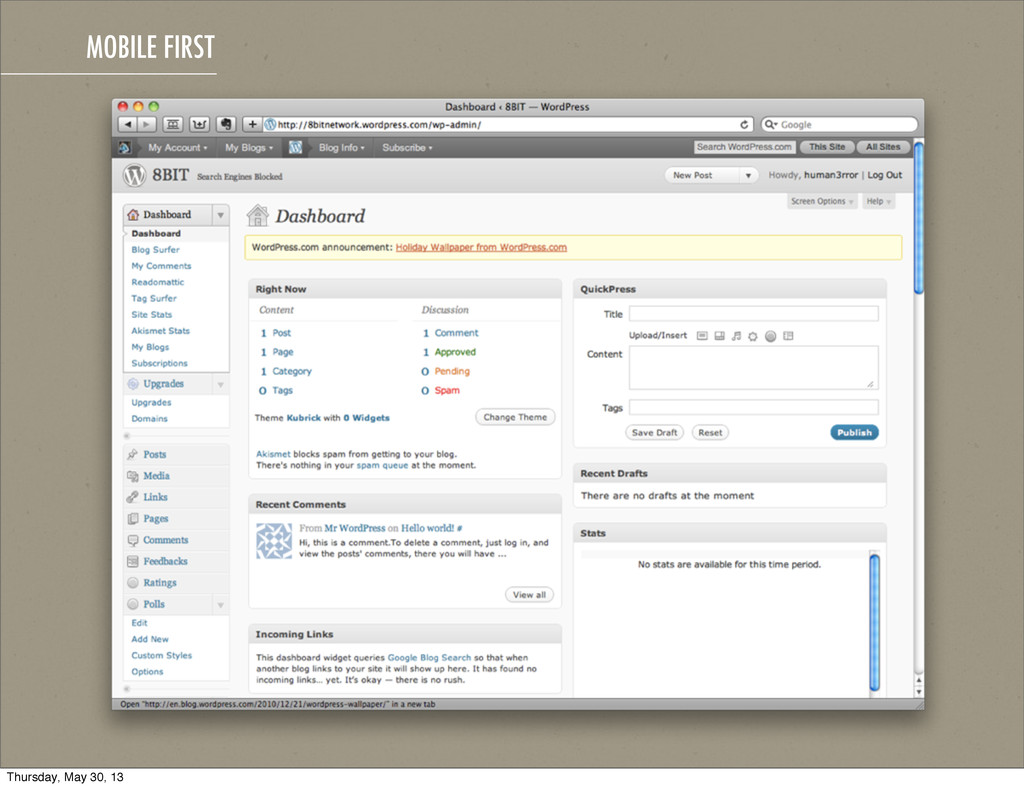Viewport: 1024px width, 788px height.
Task: Click the Safari Google search field
Action: (x=839, y=124)
